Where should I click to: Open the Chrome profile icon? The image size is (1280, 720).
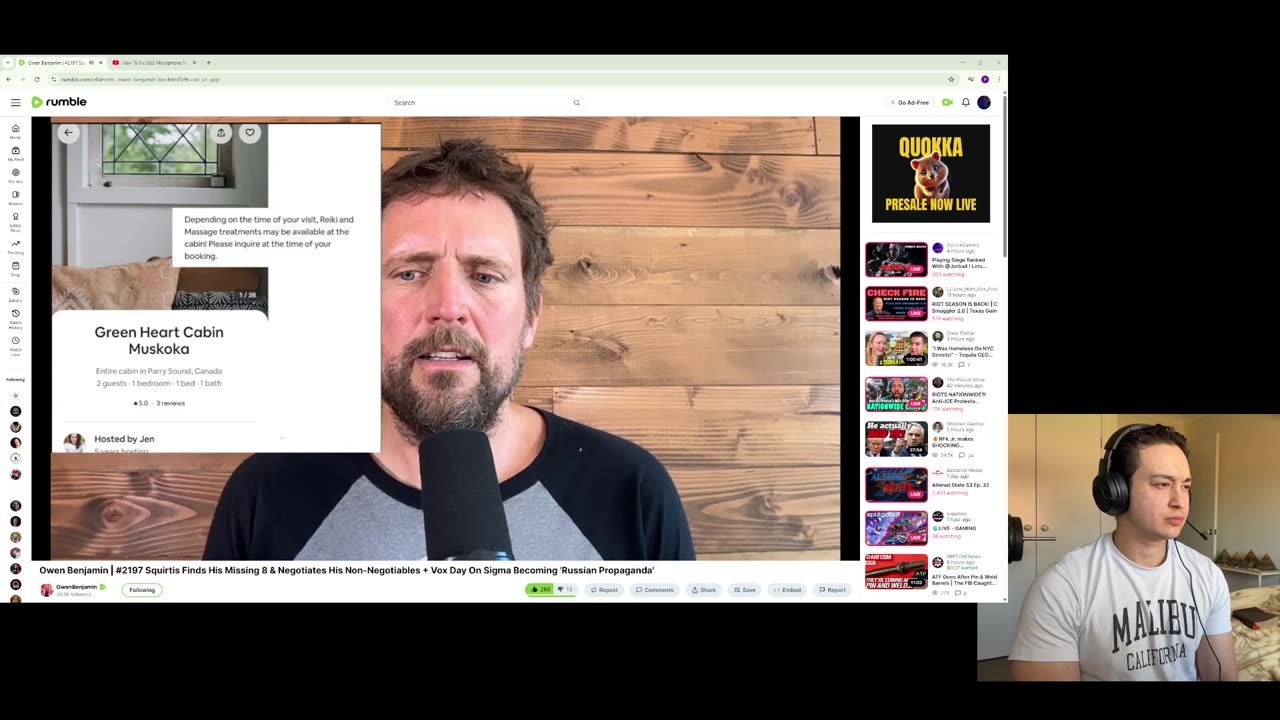click(985, 79)
